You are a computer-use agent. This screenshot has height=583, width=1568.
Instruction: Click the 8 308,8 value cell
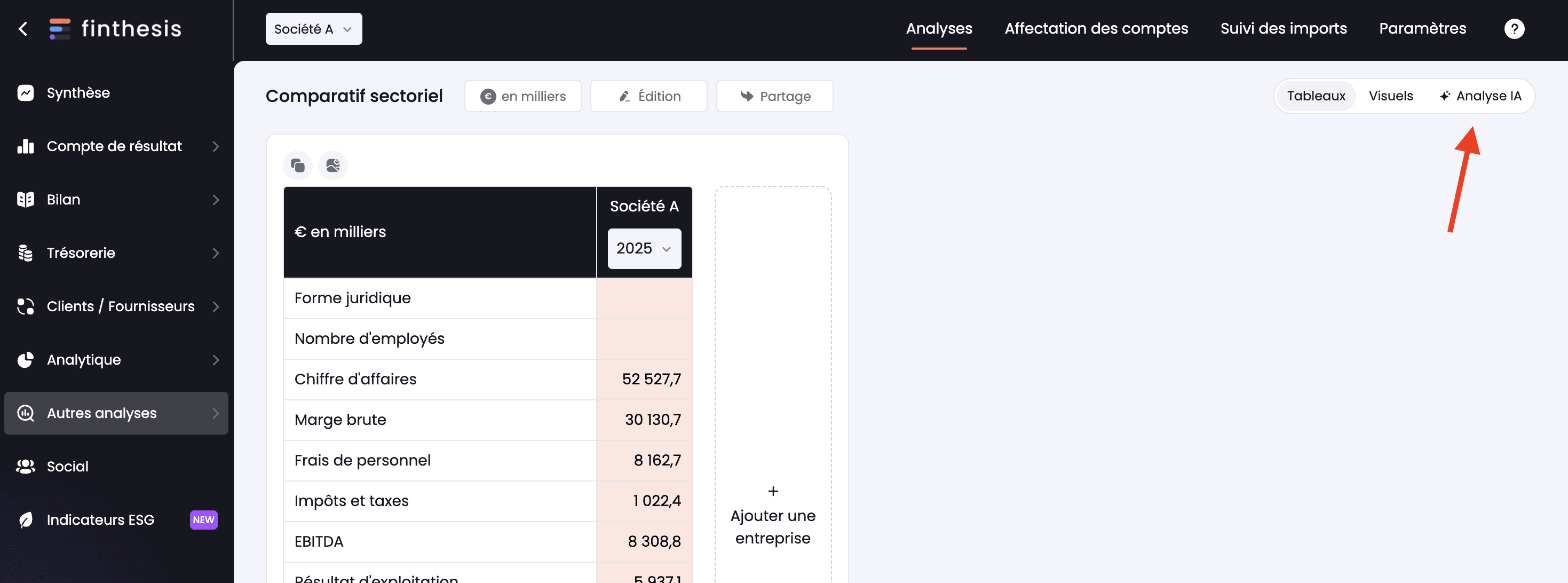pyautogui.click(x=645, y=541)
